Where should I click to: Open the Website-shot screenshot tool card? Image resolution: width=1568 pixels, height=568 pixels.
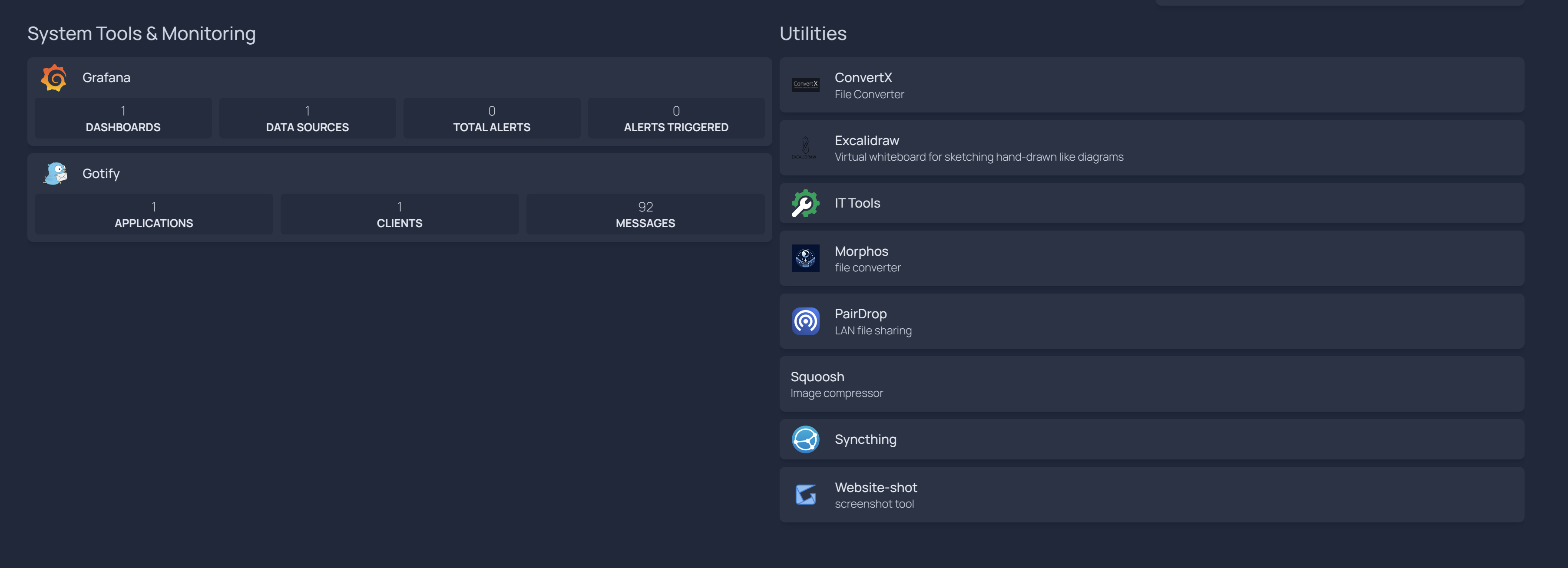[x=1151, y=494]
